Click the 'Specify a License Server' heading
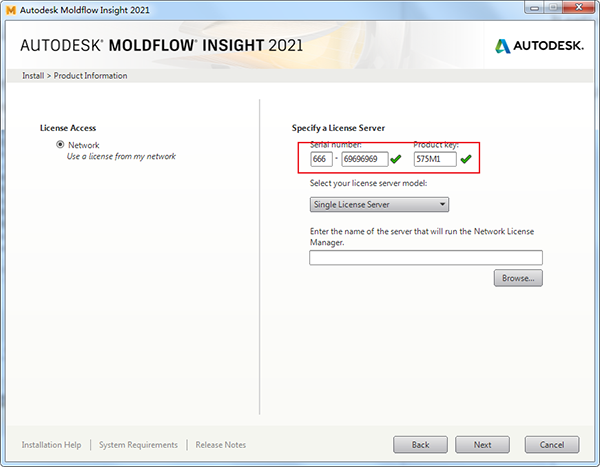This screenshot has height=467, width=600. 338,128
